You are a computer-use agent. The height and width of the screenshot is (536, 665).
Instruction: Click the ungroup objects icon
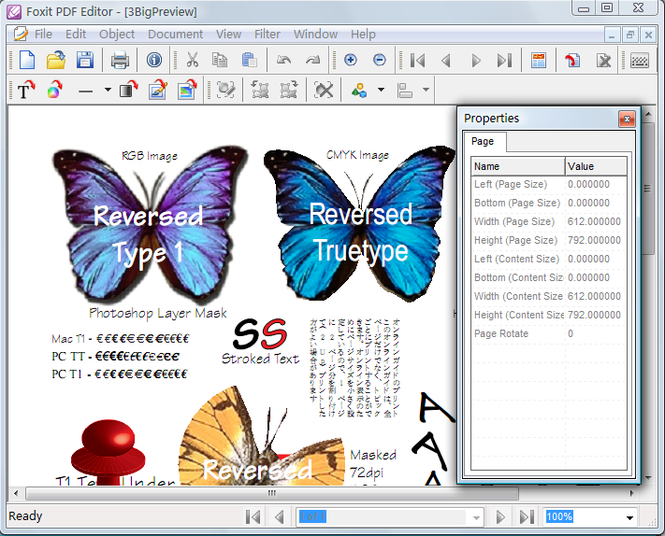(289, 89)
